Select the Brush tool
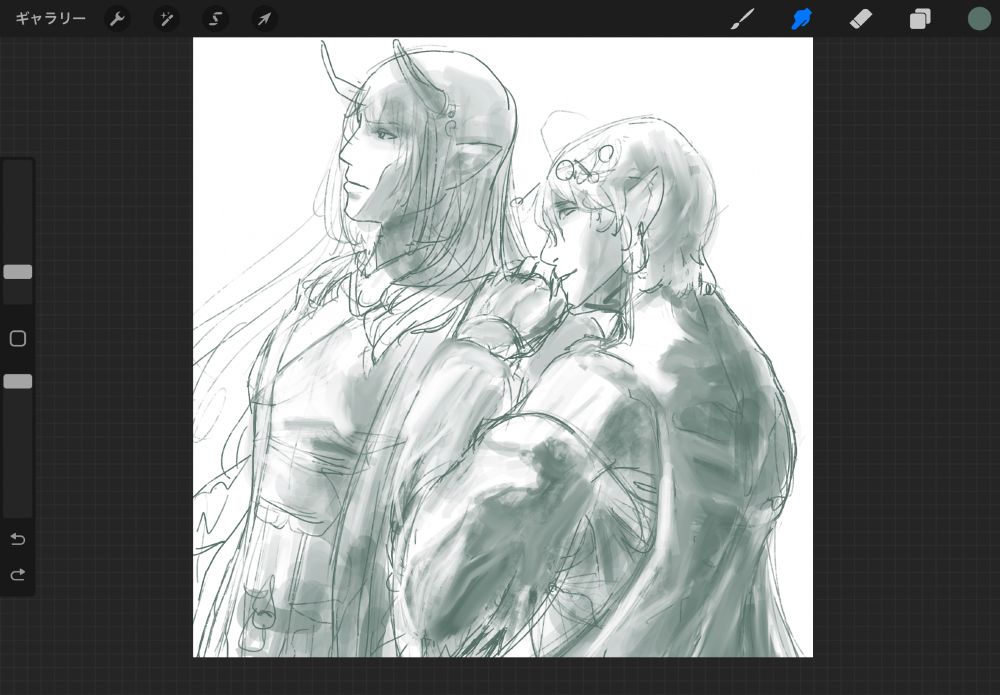Viewport: 1000px width, 695px height. tap(742, 19)
